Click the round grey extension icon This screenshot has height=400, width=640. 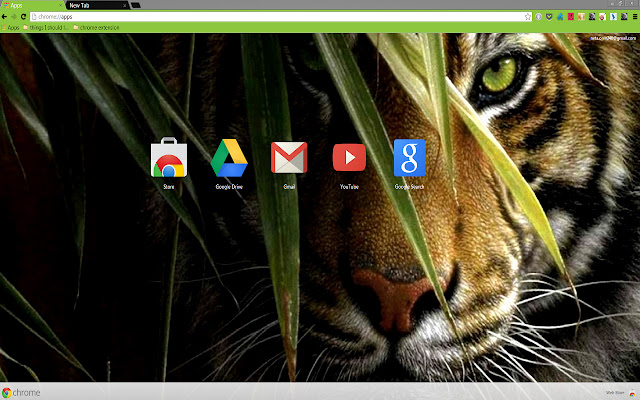[538, 17]
